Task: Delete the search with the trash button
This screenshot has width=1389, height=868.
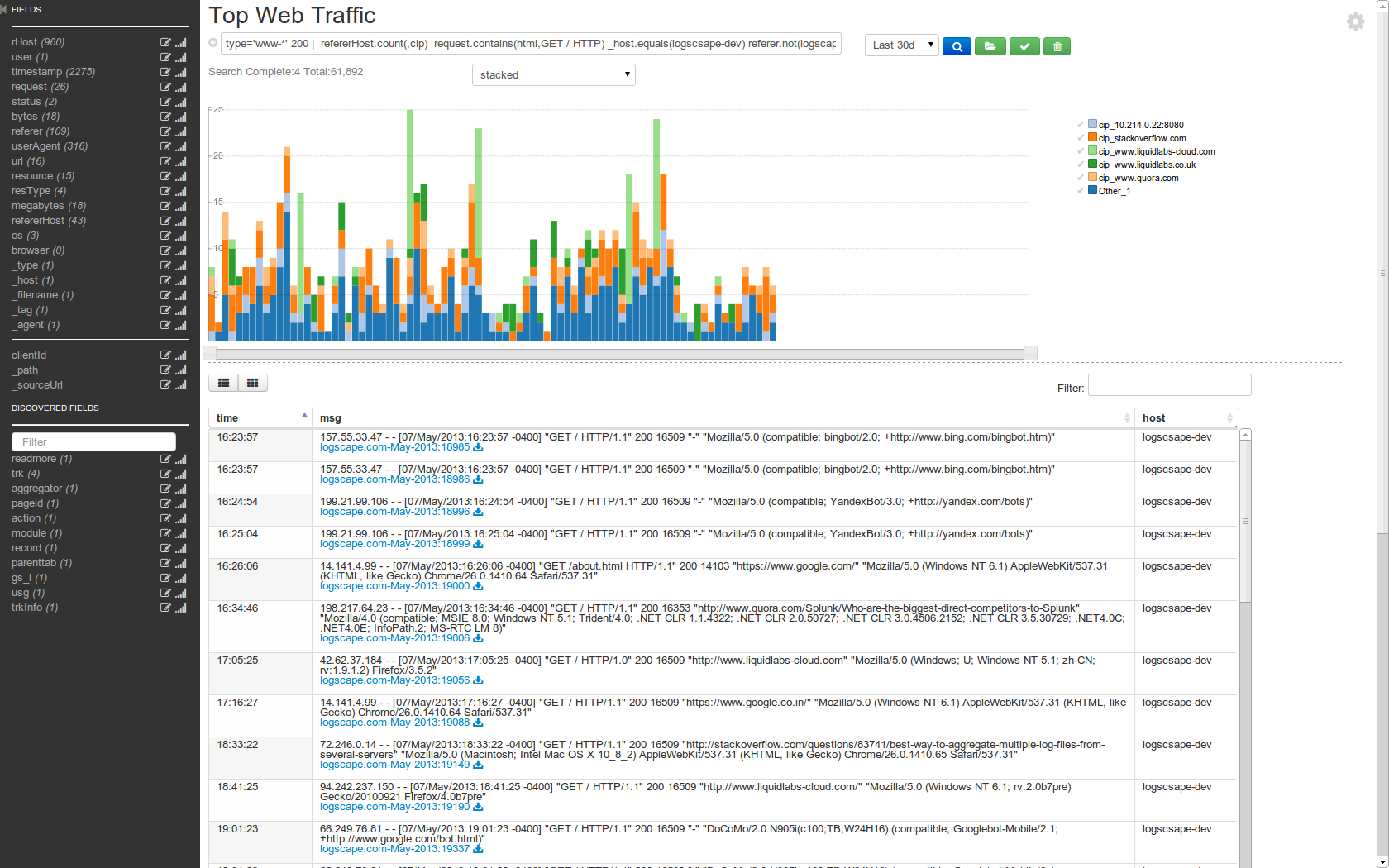Action: [x=1057, y=46]
